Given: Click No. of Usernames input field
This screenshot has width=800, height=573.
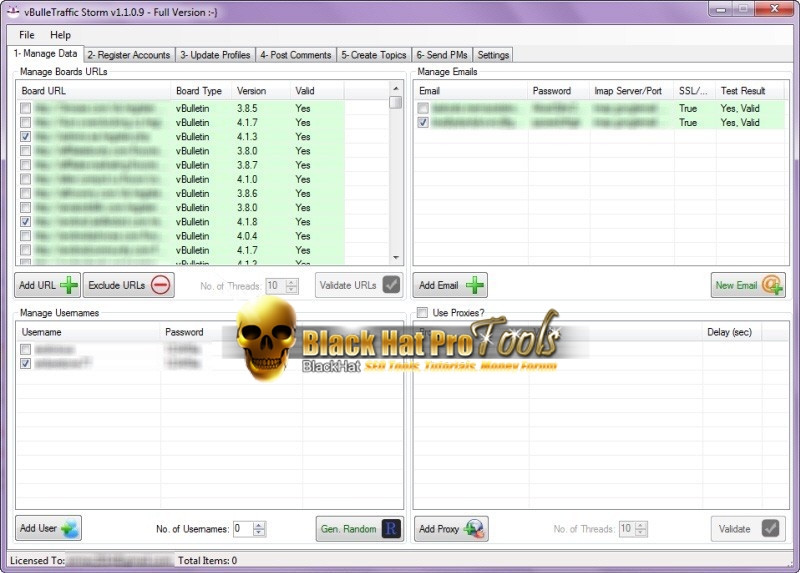Looking at the screenshot, I should point(243,529).
